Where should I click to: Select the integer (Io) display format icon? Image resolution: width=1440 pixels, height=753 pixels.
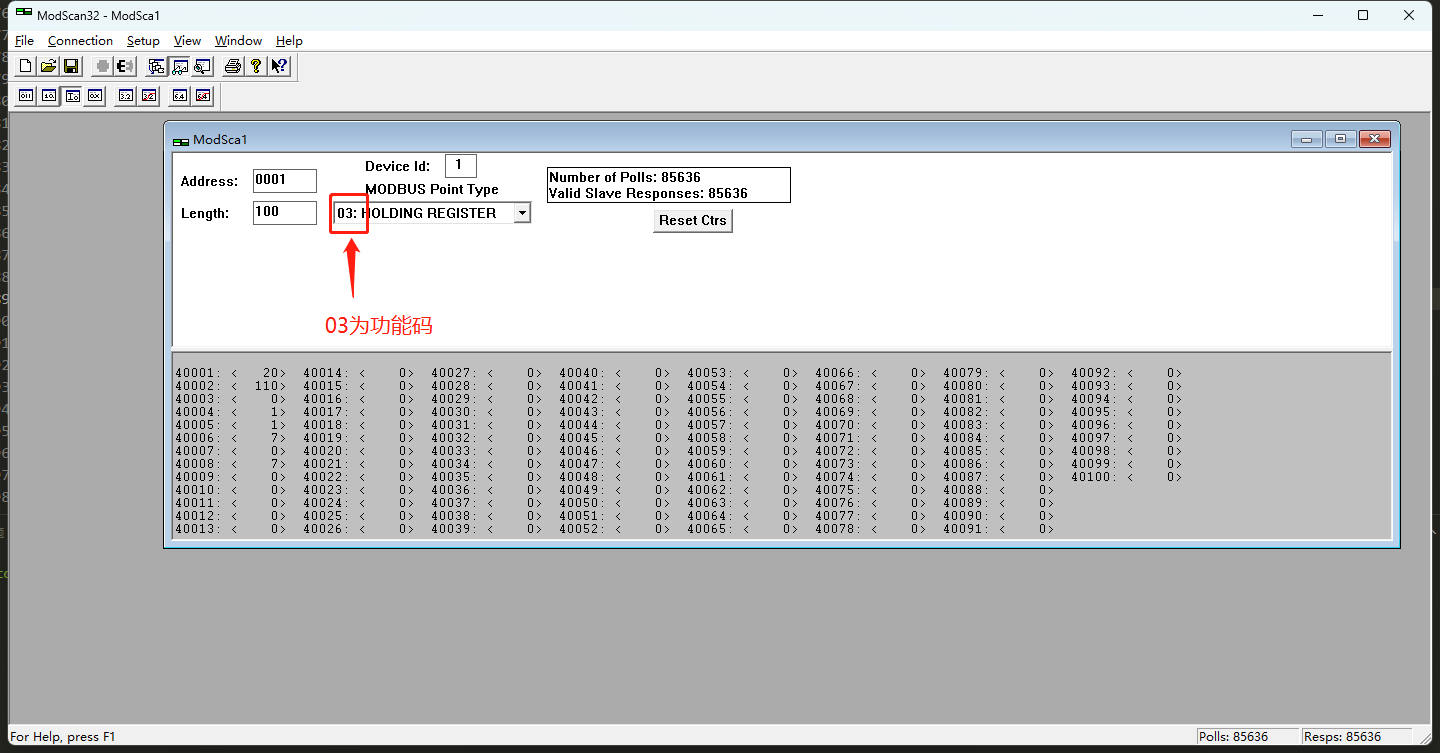(x=72, y=96)
